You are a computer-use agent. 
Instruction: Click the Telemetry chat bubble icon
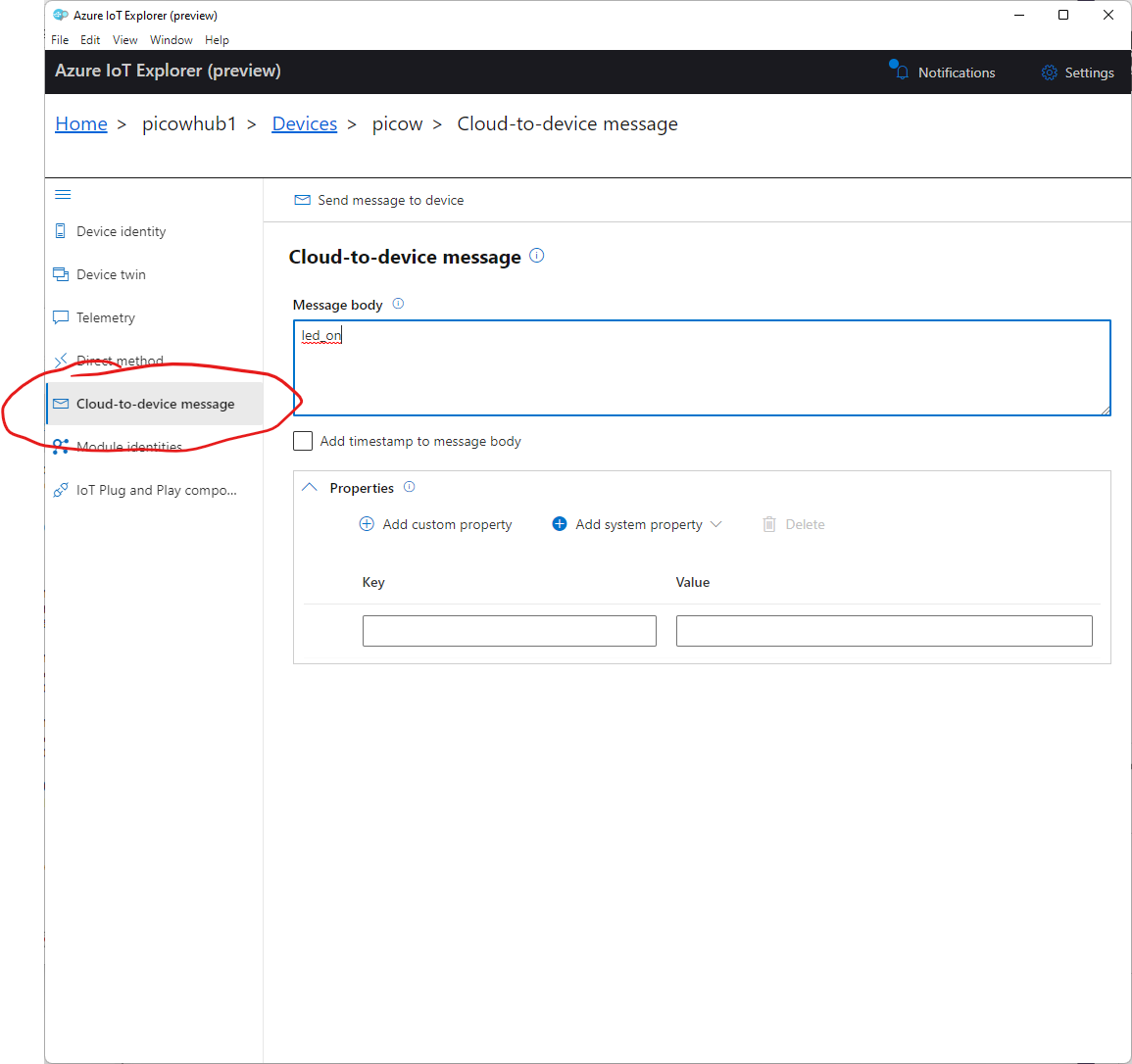coord(61,317)
